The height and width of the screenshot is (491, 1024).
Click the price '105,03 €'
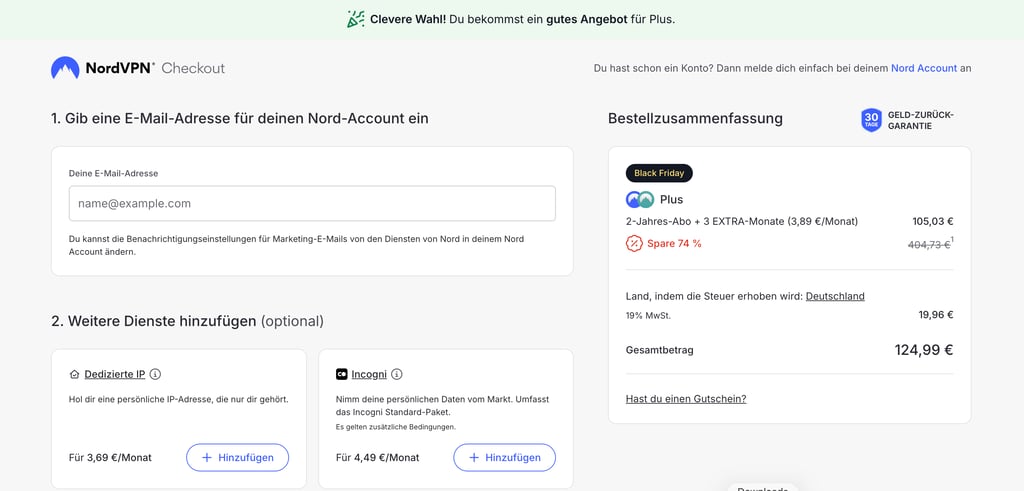click(x=933, y=221)
